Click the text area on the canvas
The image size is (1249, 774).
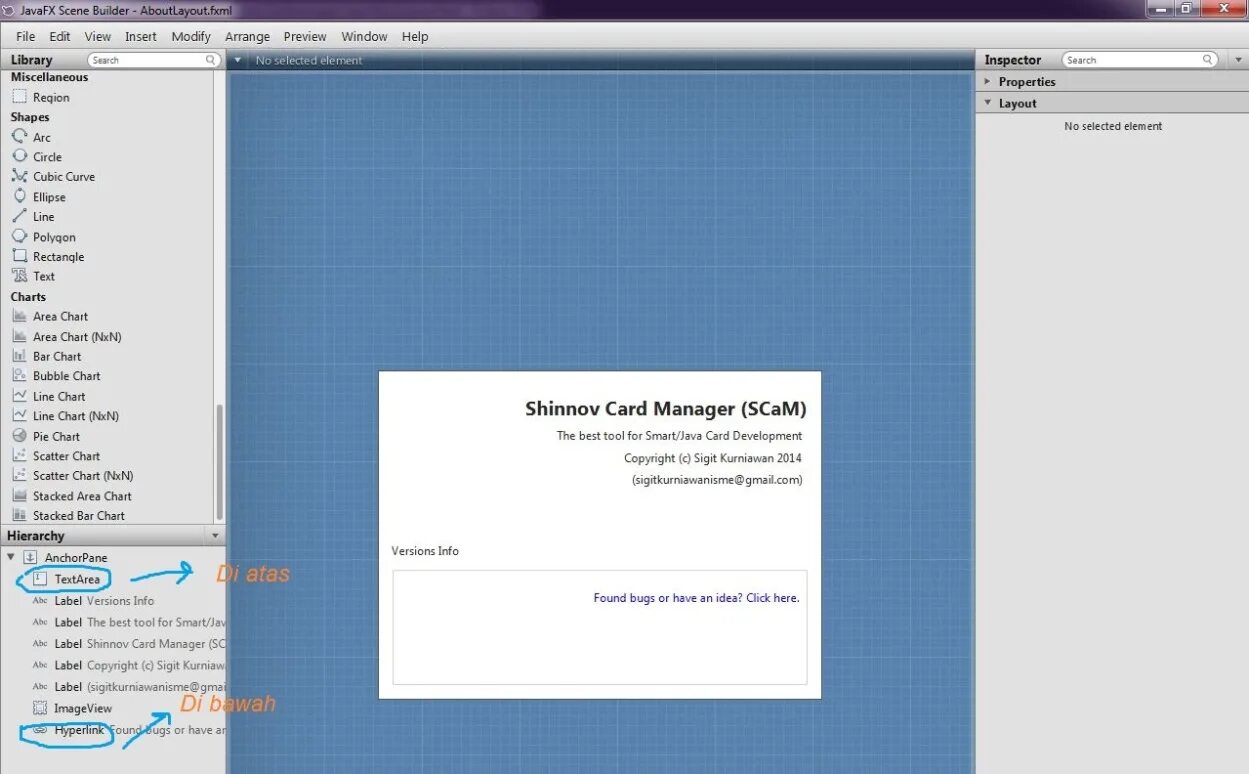coord(599,627)
